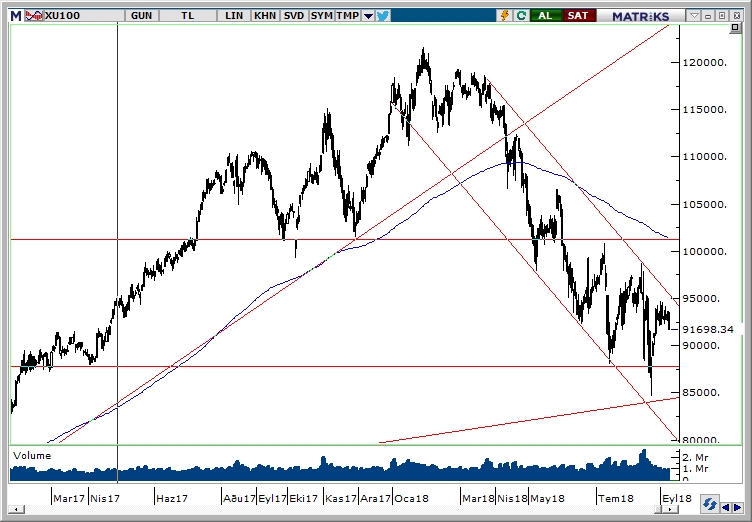The height and width of the screenshot is (522, 752).
Task: Click the Tem18 date label
Action: [x=616, y=498]
